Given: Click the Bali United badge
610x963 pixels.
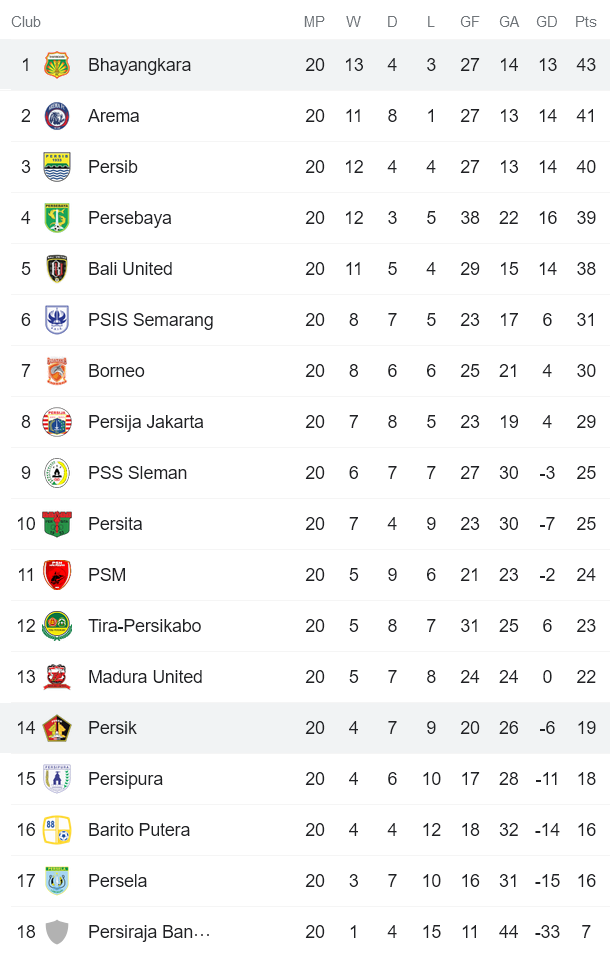Looking at the screenshot, I should 57,268.
